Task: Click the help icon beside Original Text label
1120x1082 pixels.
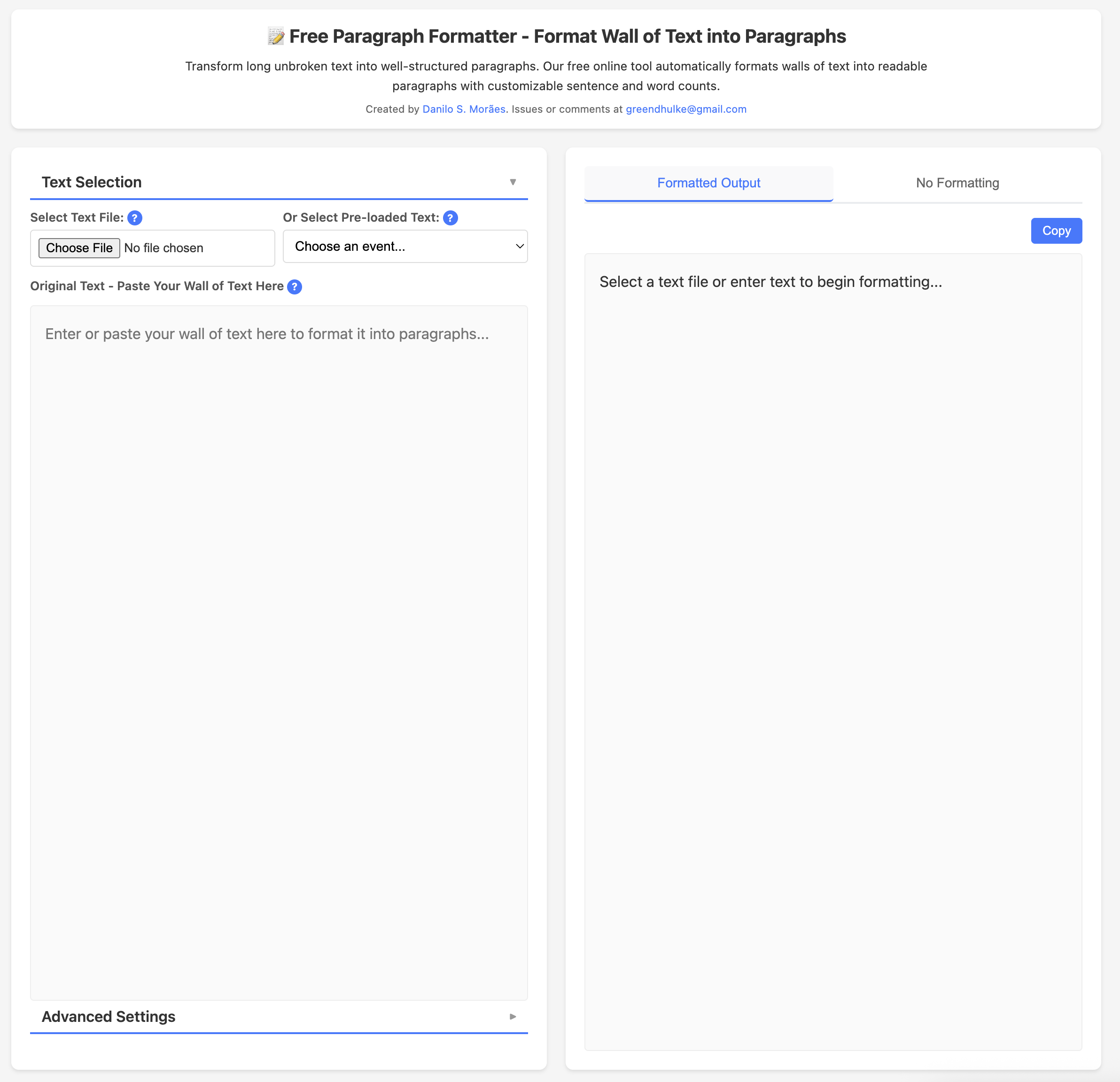Action: coord(295,287)
